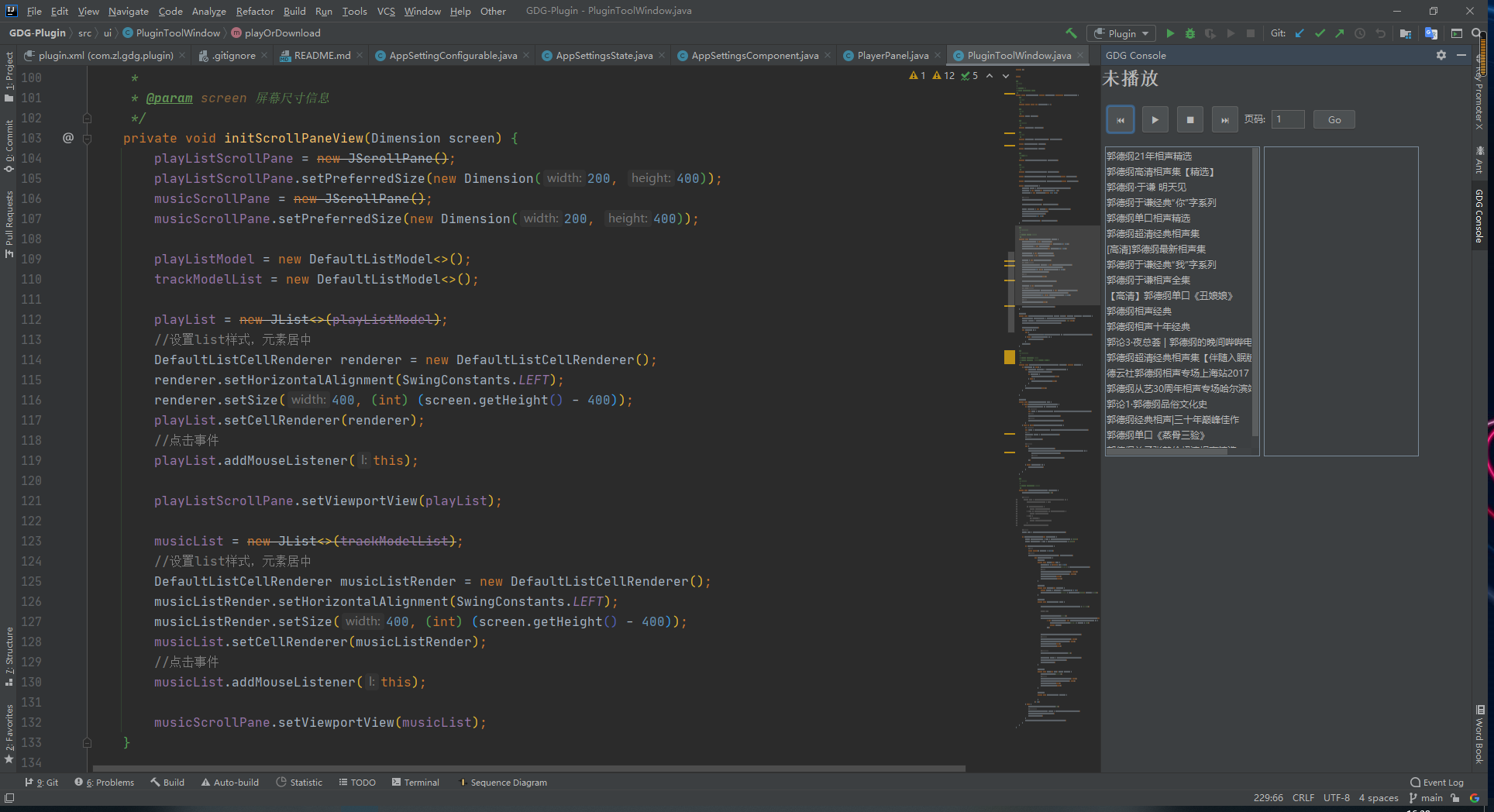Click the Search Everywhere magnifier icon
This screenshot has width=1494, height=812.
(1477, 33)
